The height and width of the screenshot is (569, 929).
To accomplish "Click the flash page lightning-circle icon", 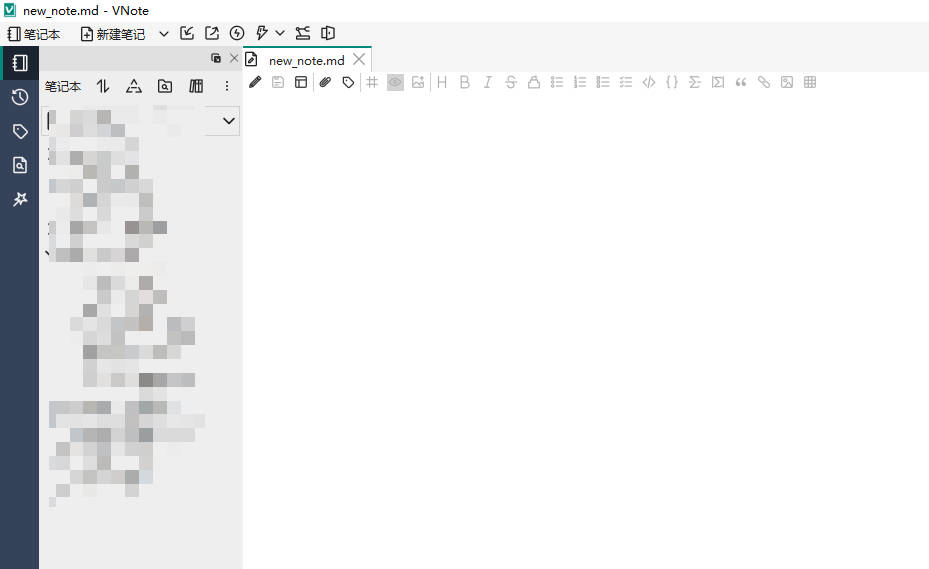I will tap(237, 33).
